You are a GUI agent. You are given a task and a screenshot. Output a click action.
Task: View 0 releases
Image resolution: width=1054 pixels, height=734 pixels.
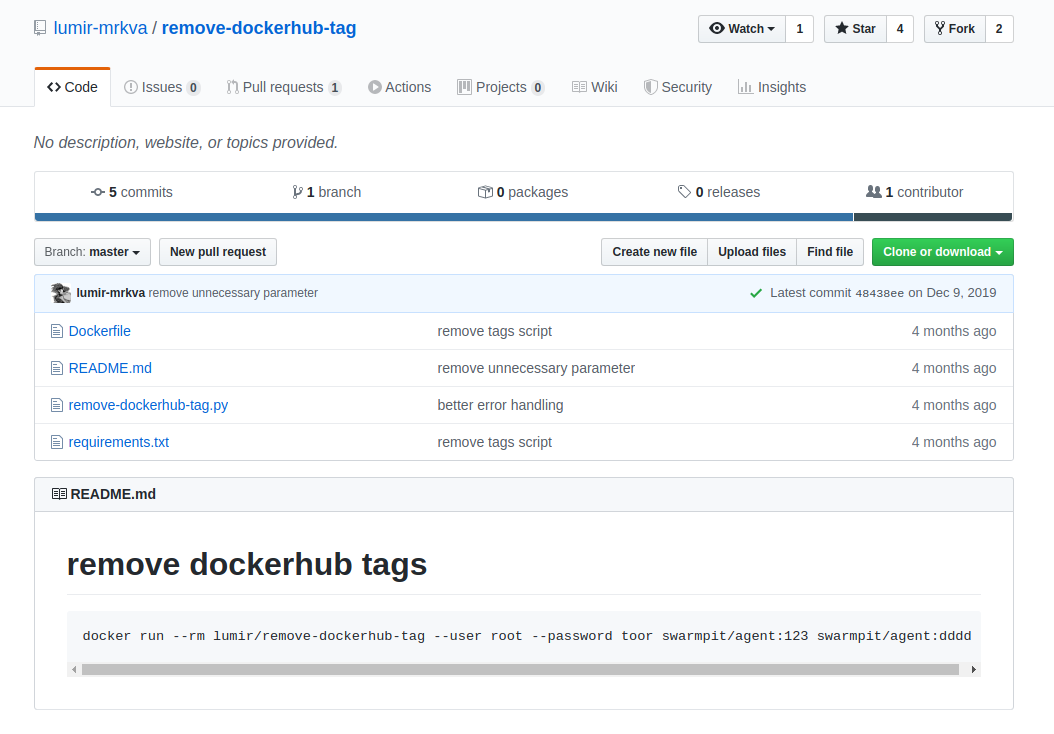tap(719, 192)
